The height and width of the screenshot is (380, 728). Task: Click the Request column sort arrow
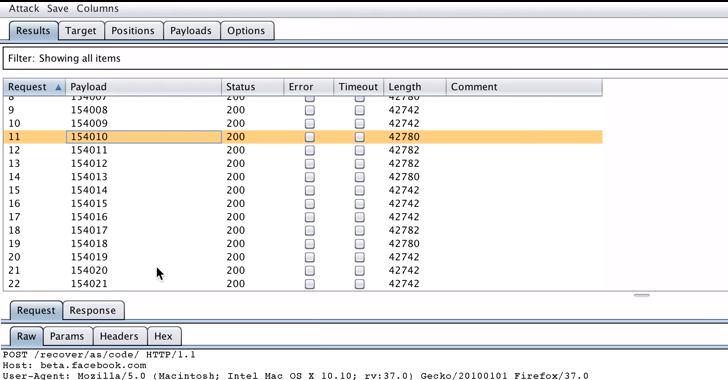pyautogui.click(x=58, y=87)
